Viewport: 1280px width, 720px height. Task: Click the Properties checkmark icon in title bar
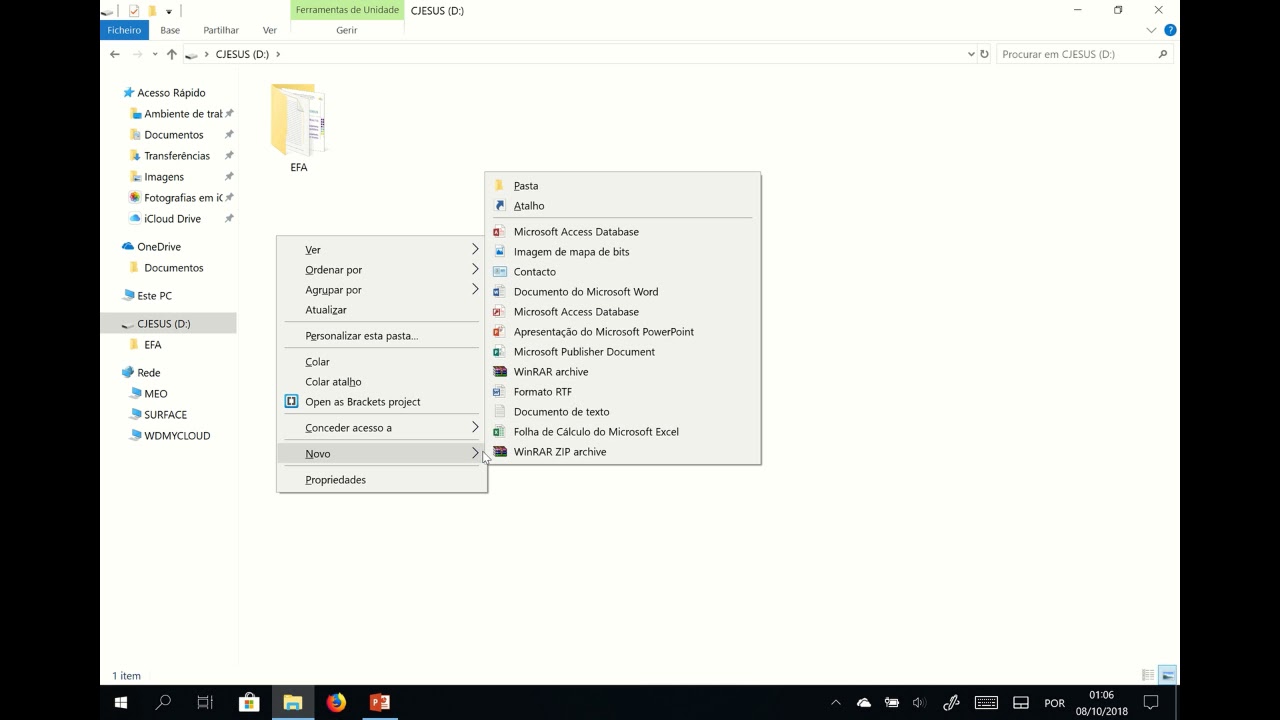tap(134, 11)
